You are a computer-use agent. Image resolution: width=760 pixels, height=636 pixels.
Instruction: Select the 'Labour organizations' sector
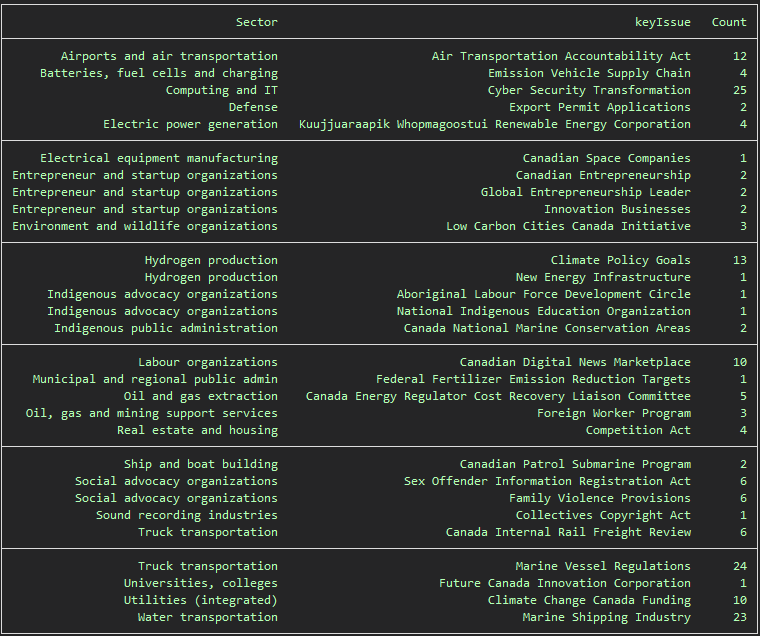(208, 362)
